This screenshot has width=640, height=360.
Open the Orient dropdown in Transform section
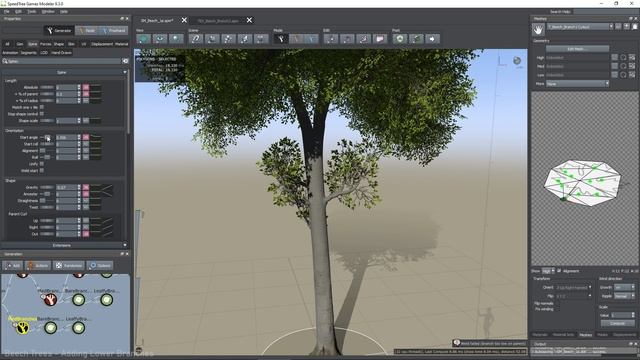(573, 287)
